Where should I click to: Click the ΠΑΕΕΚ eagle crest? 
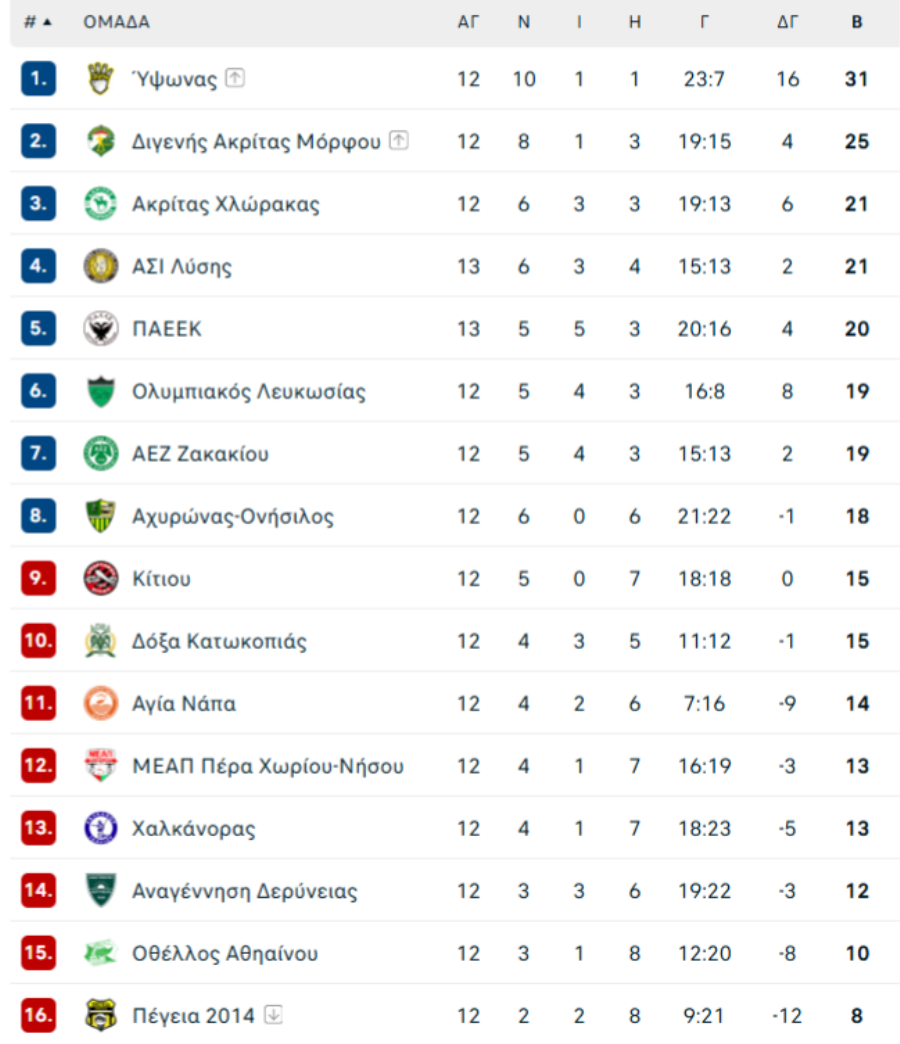click(x=101, y=328)
